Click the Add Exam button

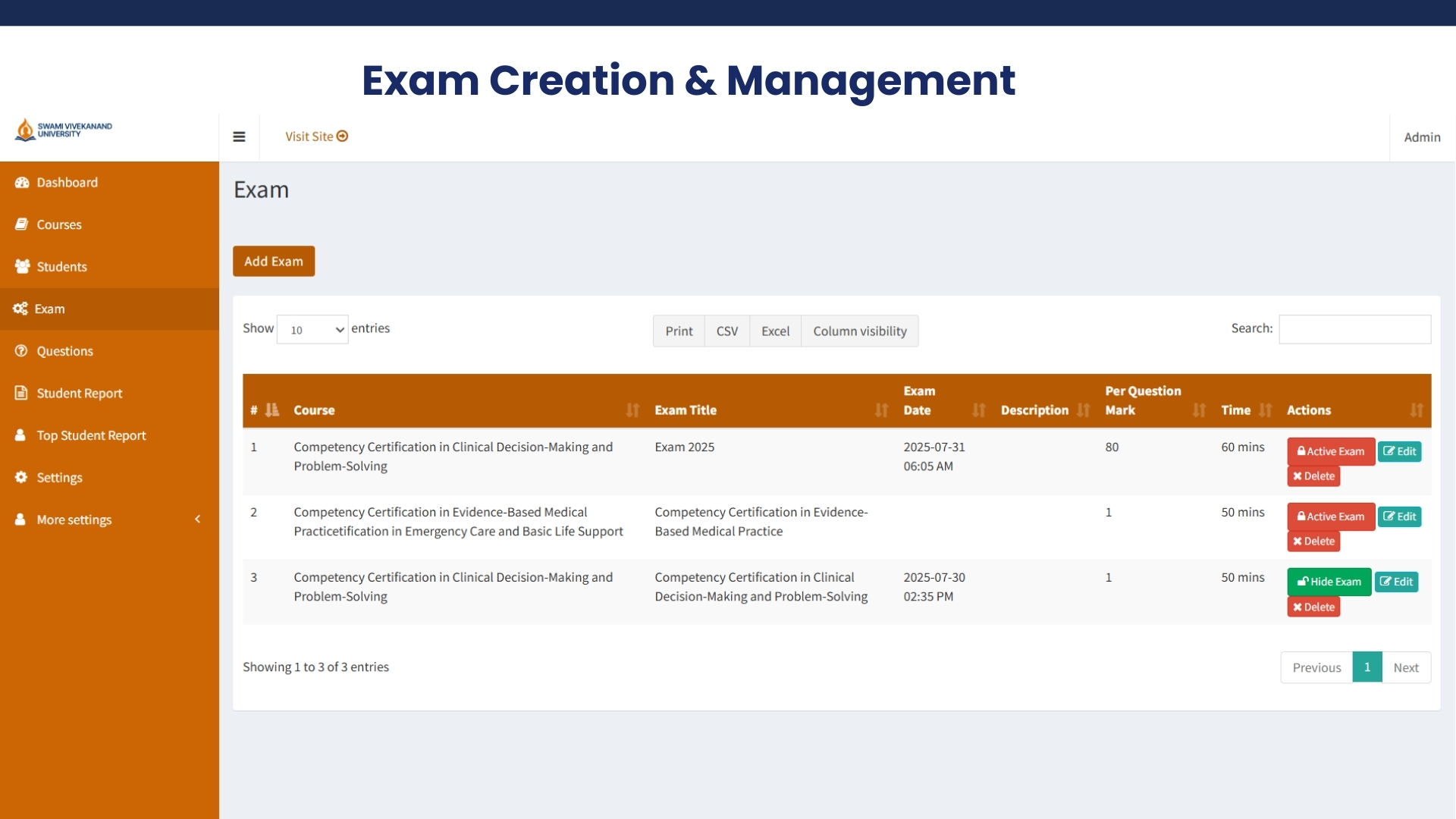273,261
